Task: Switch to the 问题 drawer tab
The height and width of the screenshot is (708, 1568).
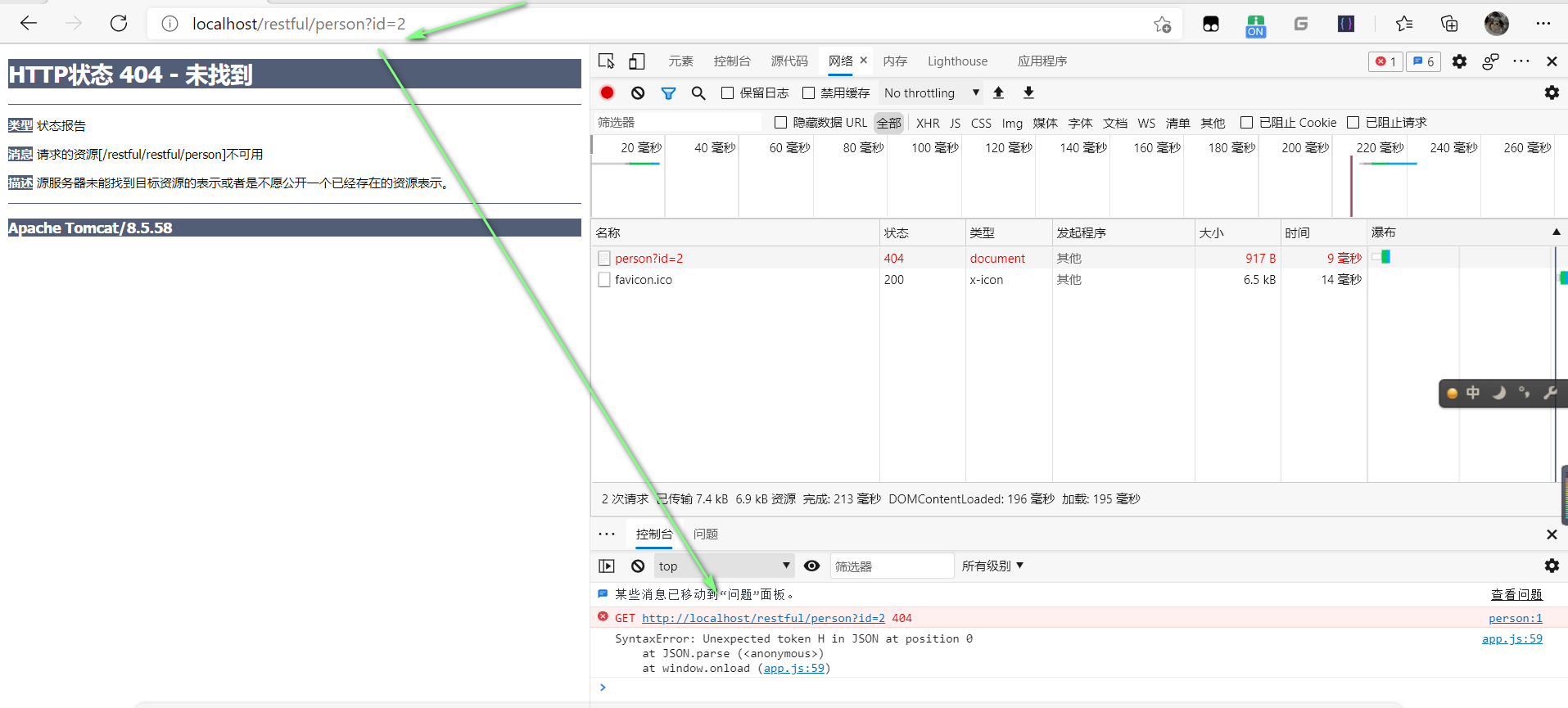Action: point(706,534)
